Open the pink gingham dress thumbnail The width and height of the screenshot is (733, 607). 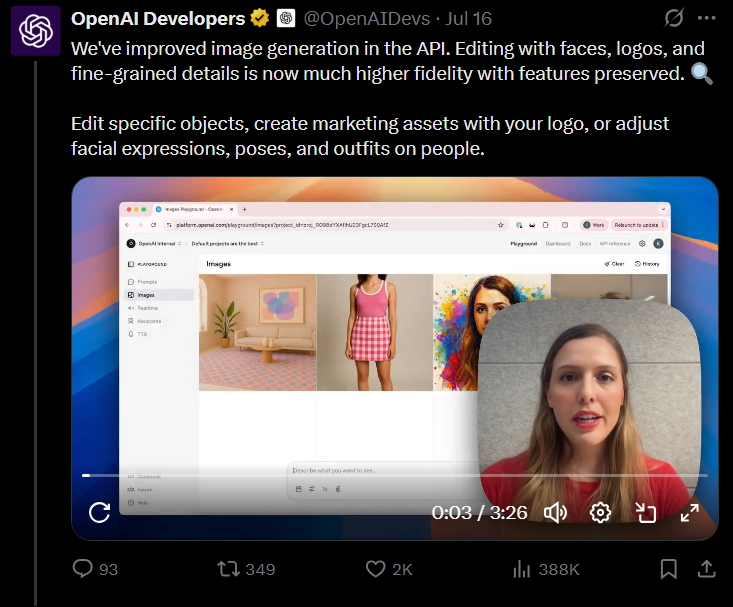coord(375,332)
